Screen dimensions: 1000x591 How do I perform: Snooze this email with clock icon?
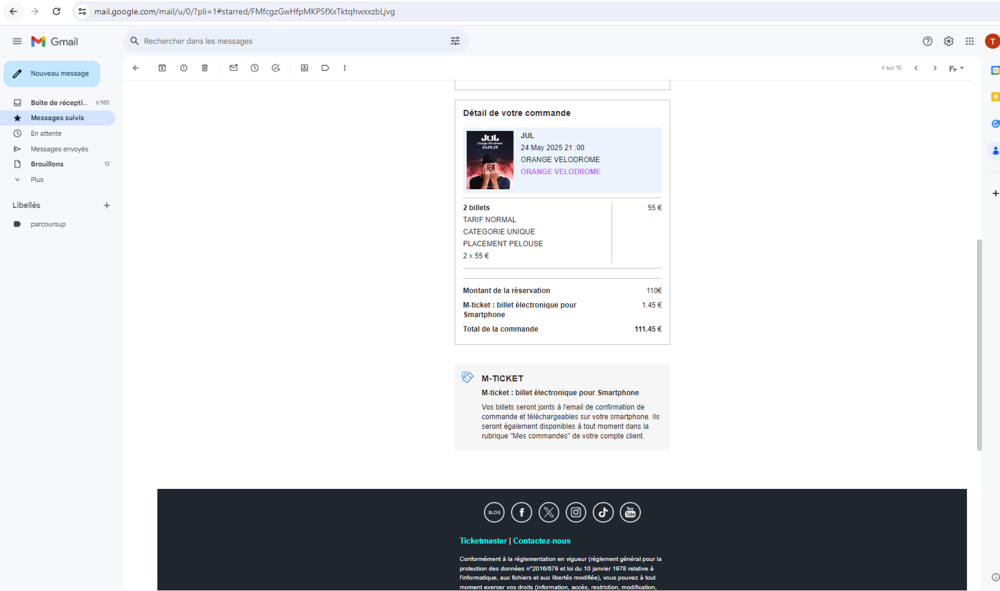coord(254,68)
